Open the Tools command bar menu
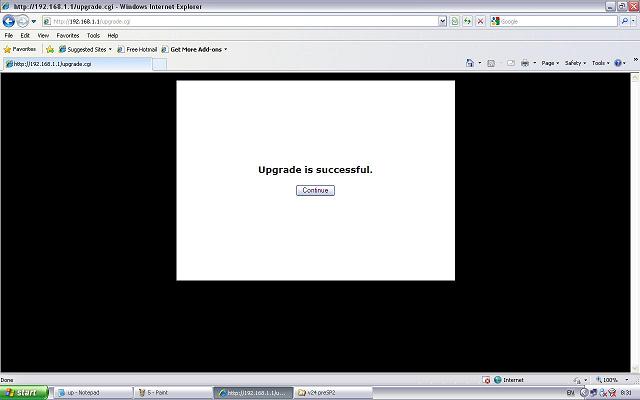640x400 pixels. (600, 63)
